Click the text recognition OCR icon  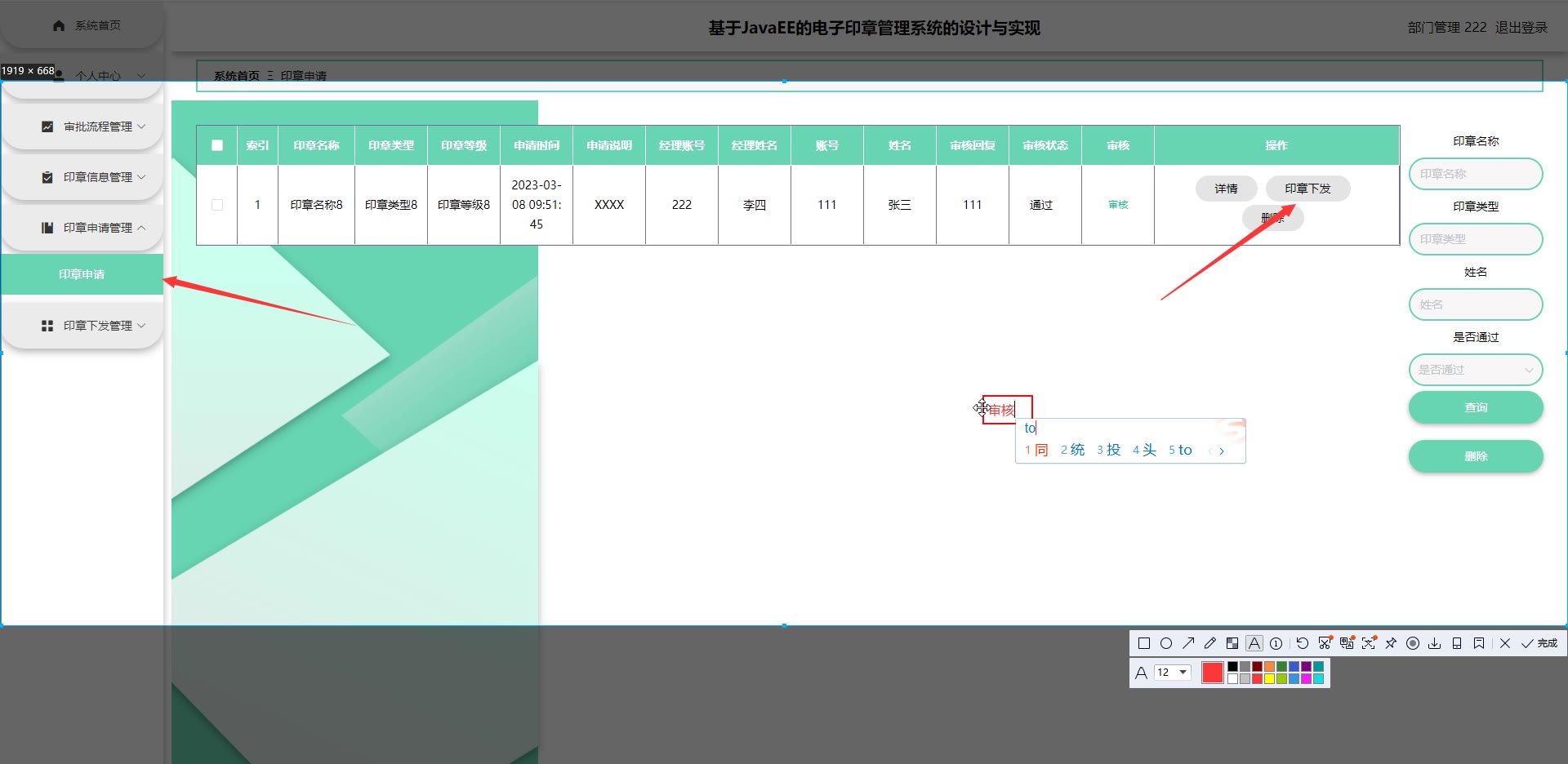[1369, 643]
